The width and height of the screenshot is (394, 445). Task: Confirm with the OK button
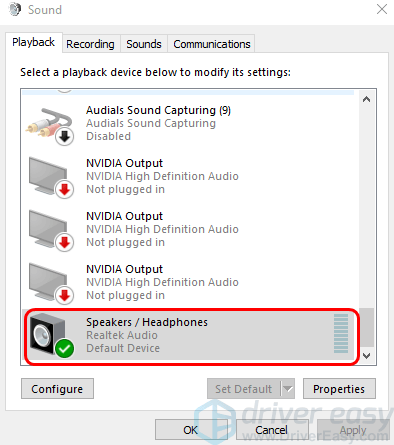191,430
